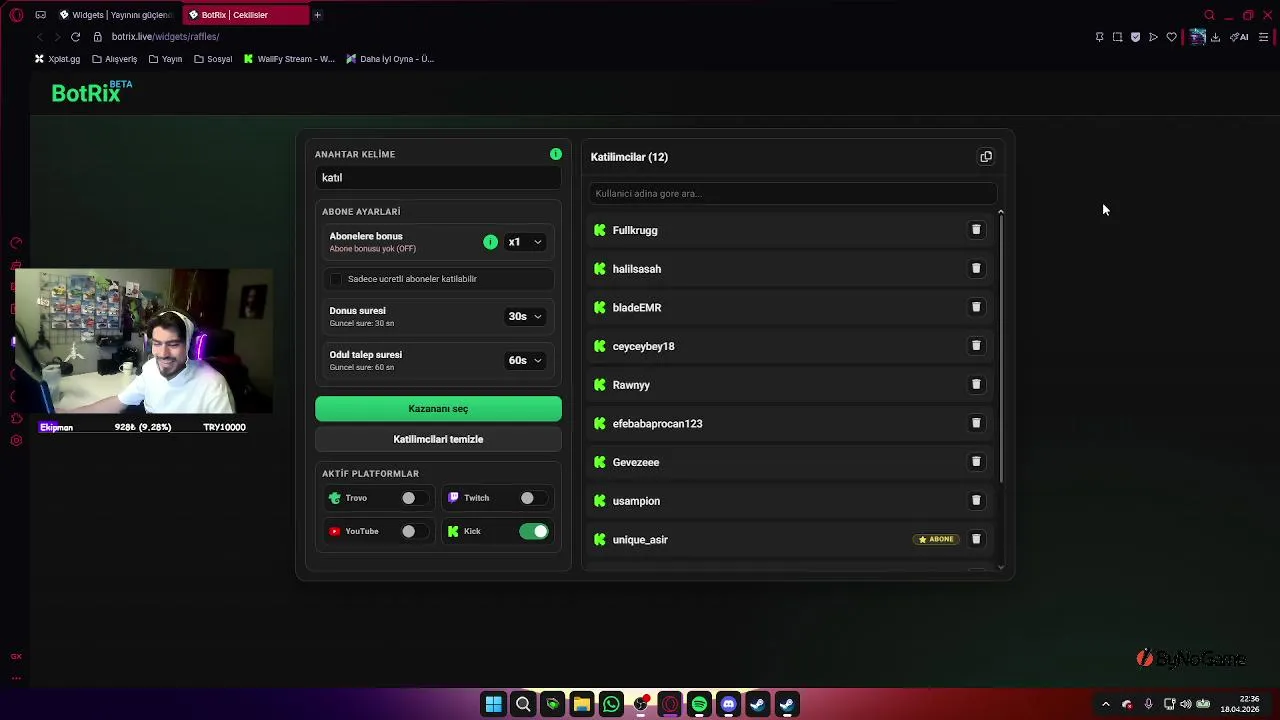Click the taskbar clock showing 22:36
Screen dimensions: 1280x720
point(1240,704)
